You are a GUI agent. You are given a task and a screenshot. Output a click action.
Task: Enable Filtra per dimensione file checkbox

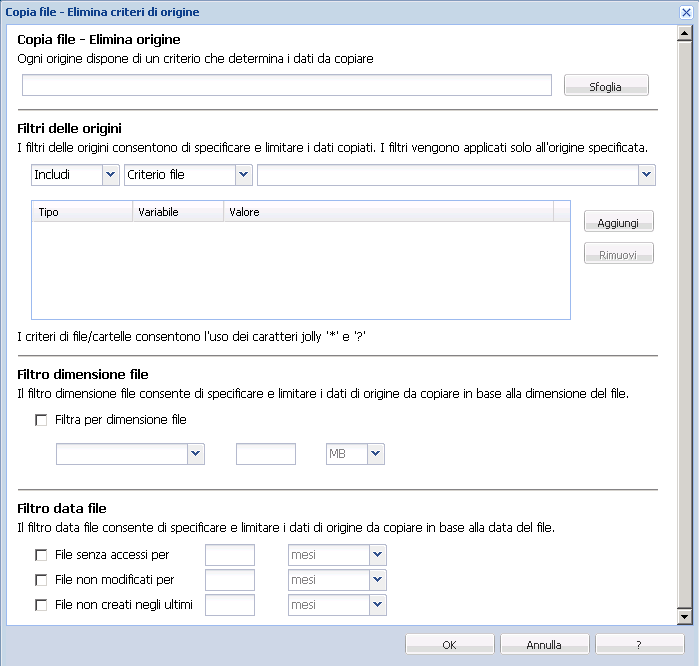coord(41,420)
